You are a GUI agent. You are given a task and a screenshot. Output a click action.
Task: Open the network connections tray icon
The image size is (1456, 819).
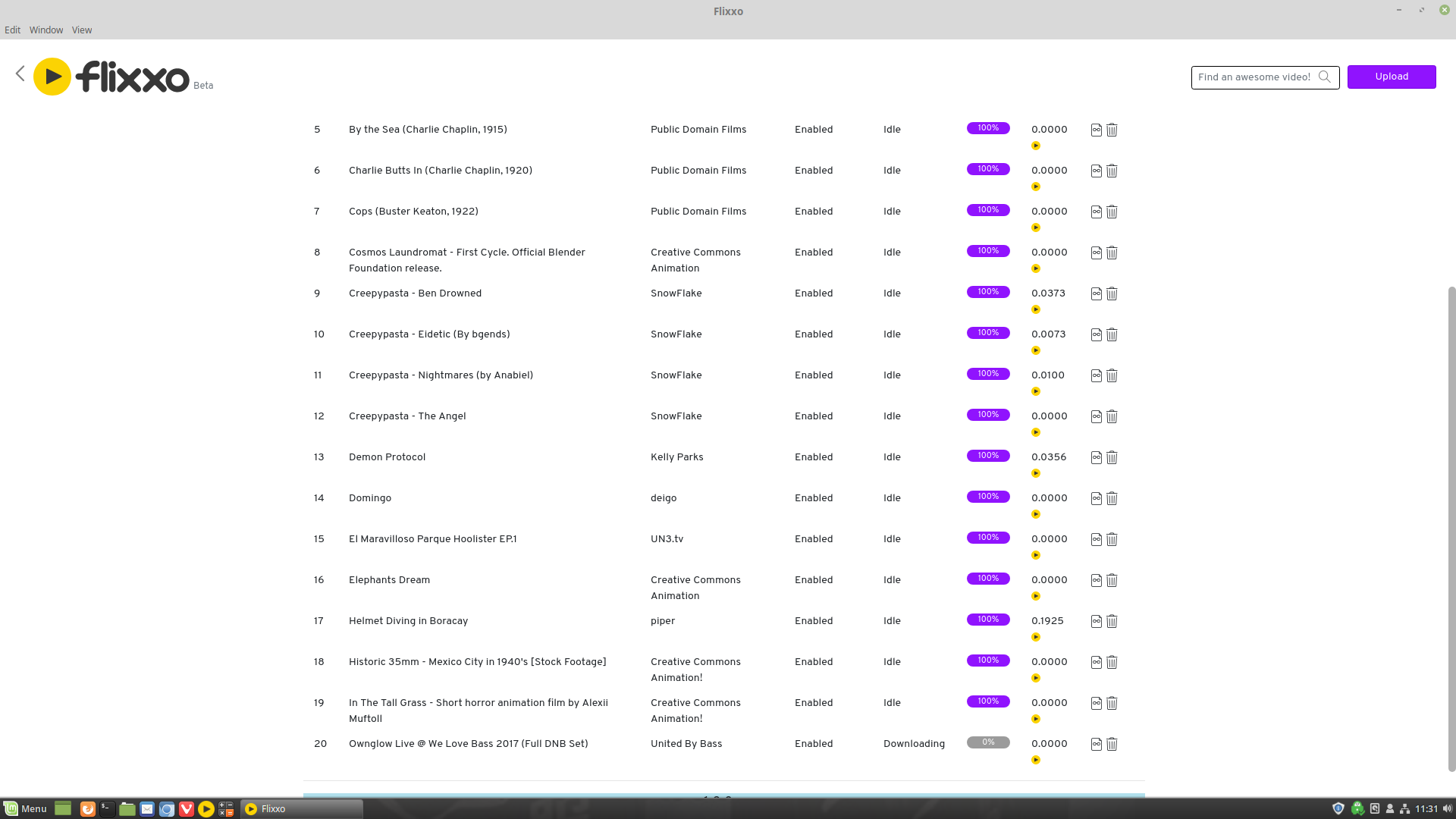click(1404, 809)
